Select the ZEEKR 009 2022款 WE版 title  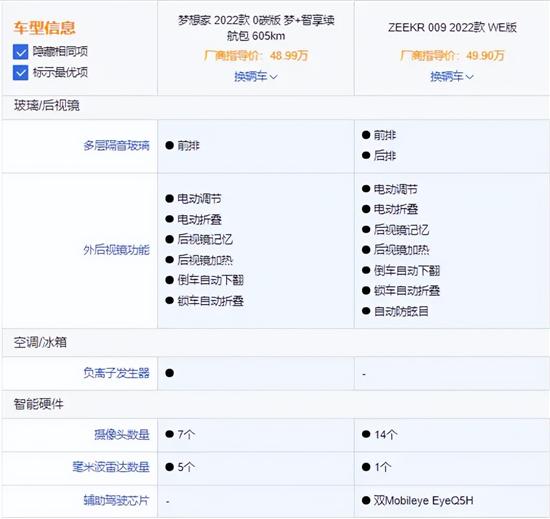click(452, 27)
